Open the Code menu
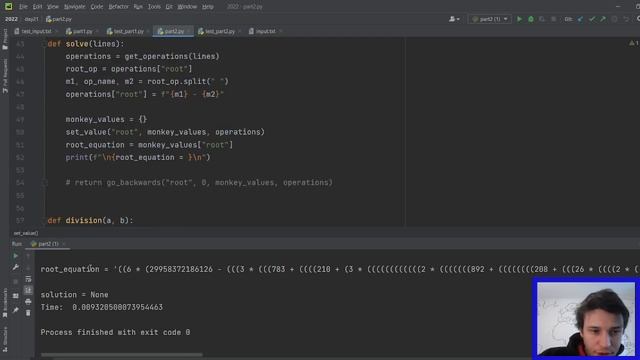The height and width of the screenshot is (360, 640). [97, 7]
